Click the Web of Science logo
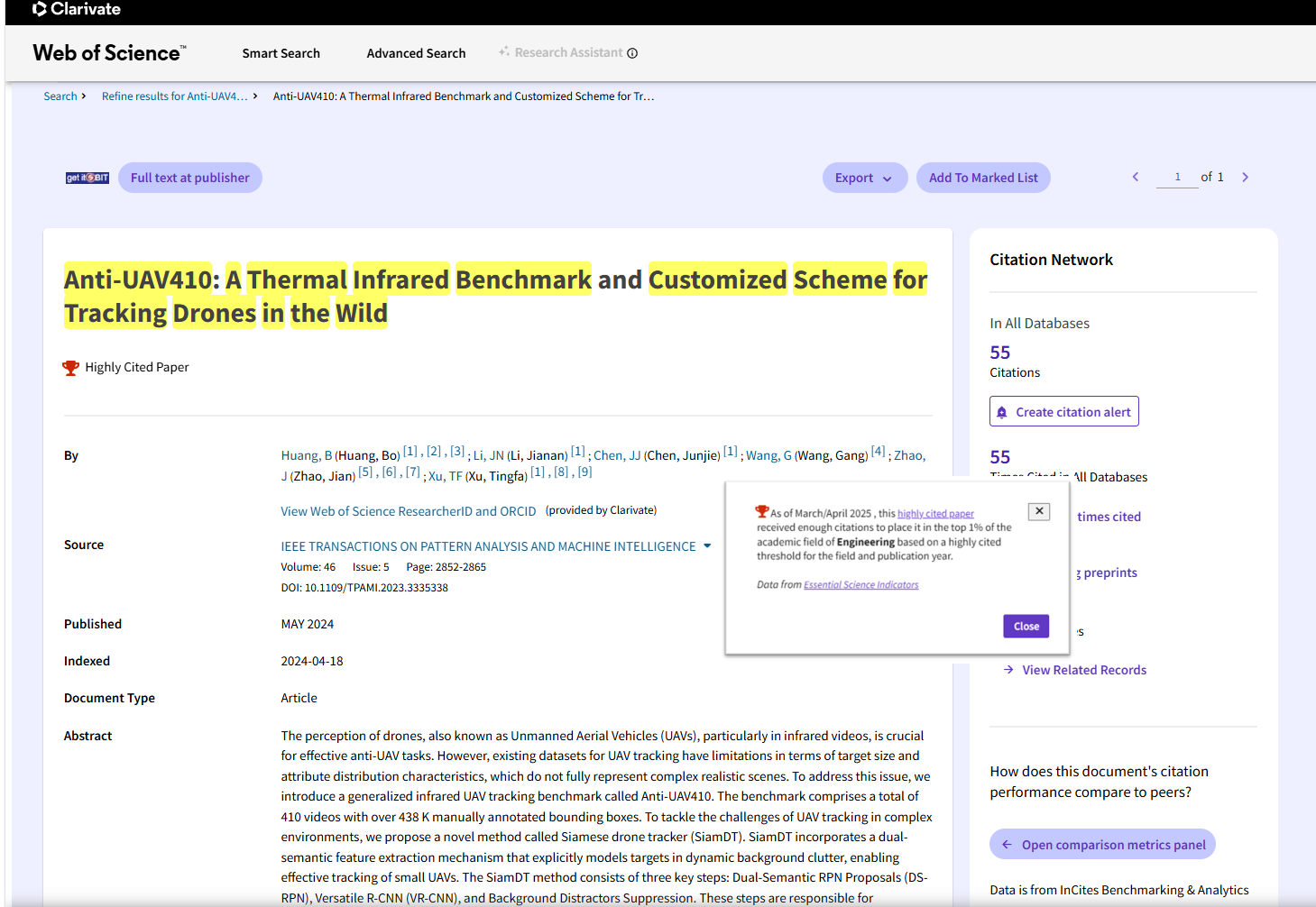The image size is (1316, 907). (109, 53)
